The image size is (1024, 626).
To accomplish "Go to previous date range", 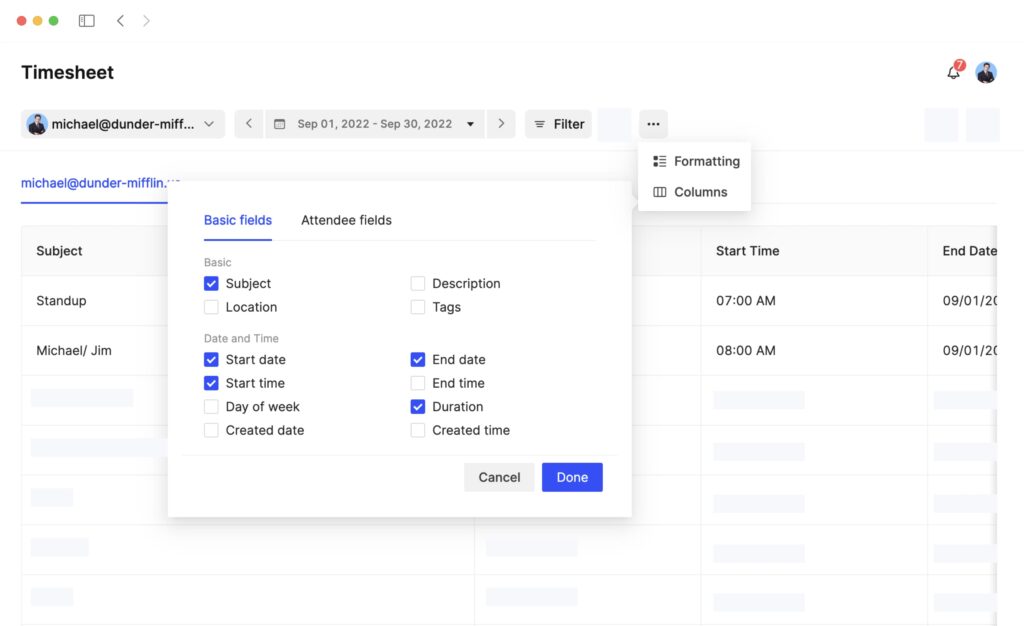I will coord(249,124).
